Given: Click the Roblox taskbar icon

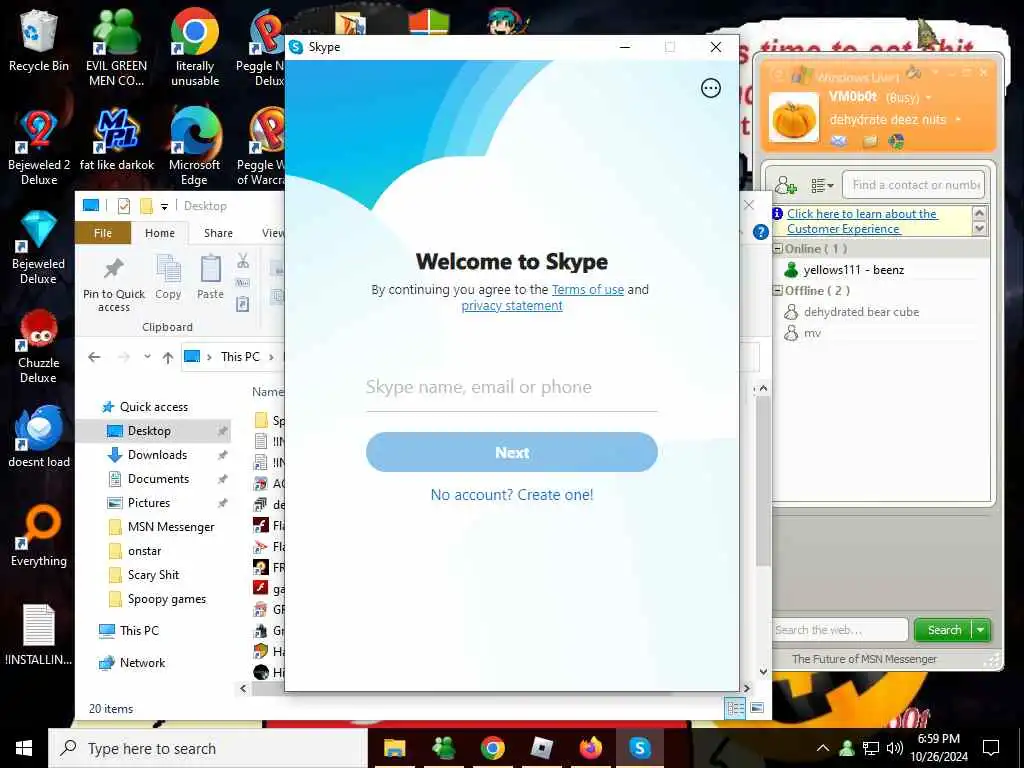Looking at the screenshot, I should [x=541, y=748].
